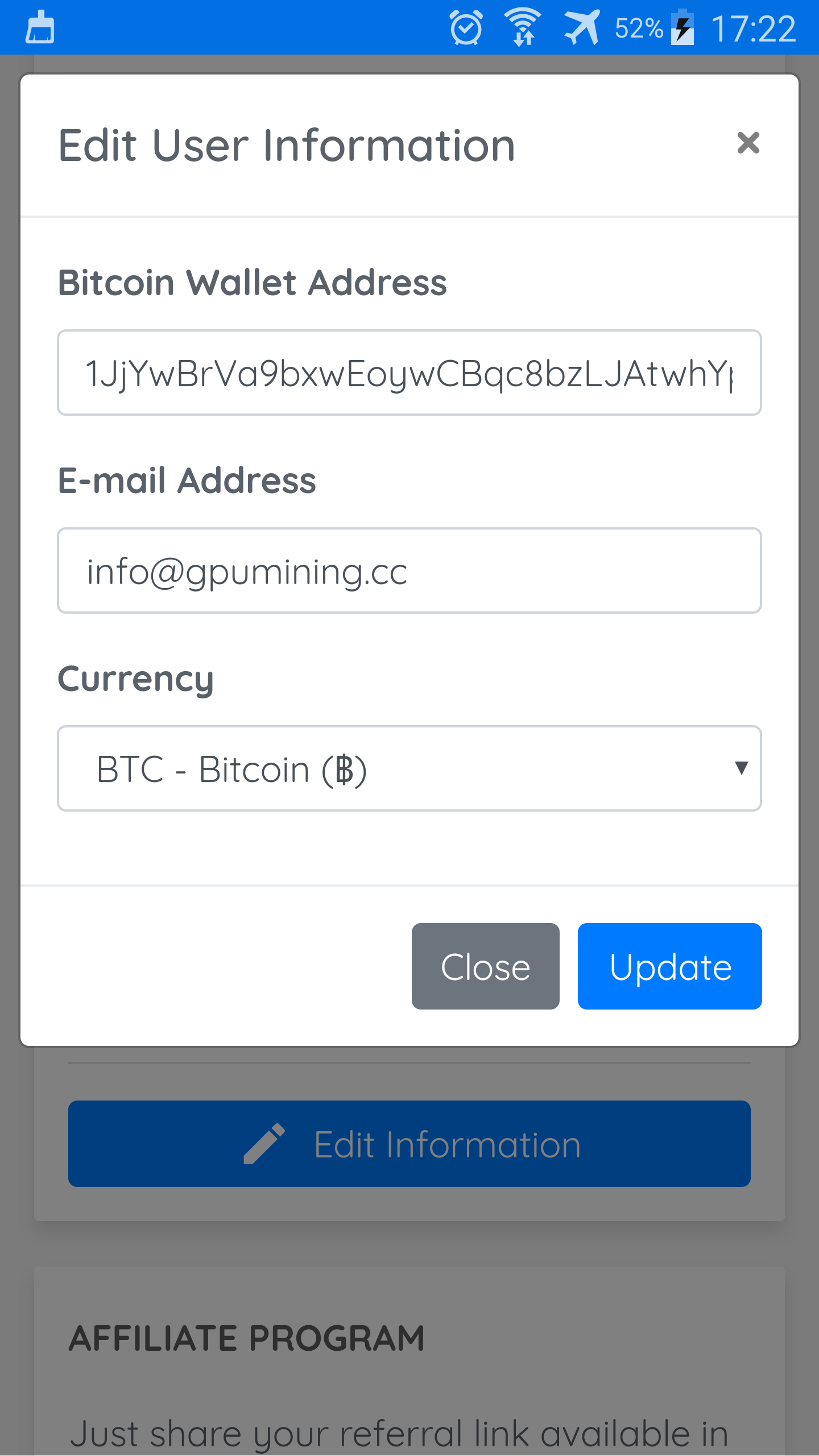The height and width of the screenshot is (1456, 819).
Task: Select the BTC - Bitcoin currency combo box
Action: pos(409,768)
